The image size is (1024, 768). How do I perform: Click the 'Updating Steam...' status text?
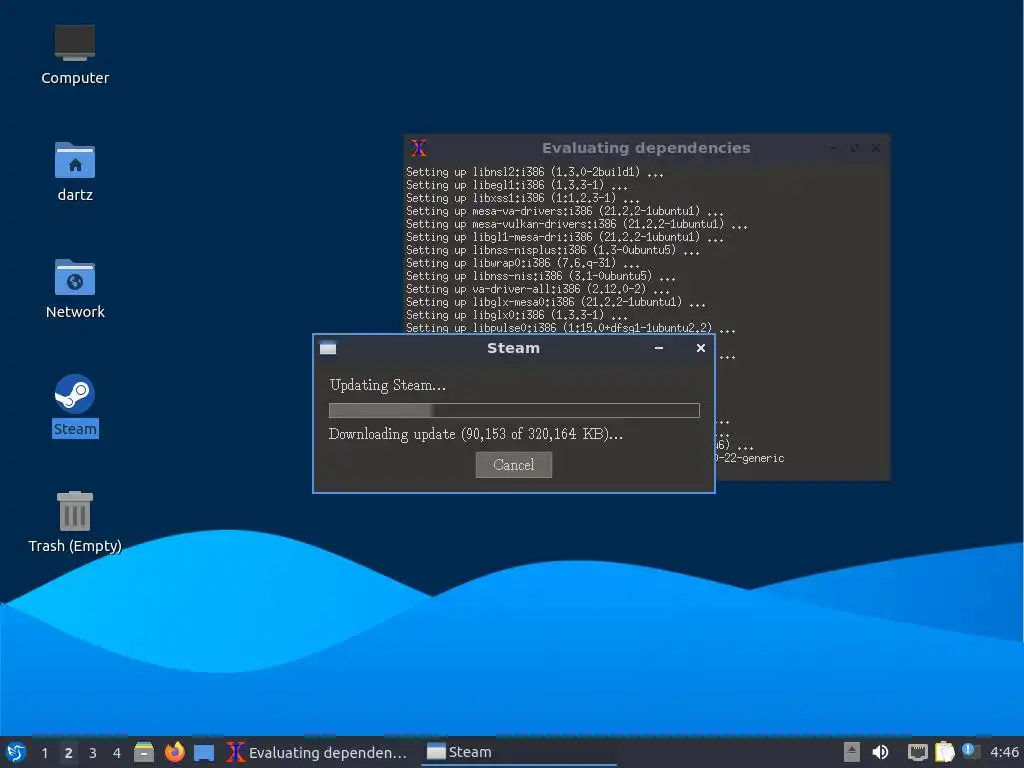(388, 385)
